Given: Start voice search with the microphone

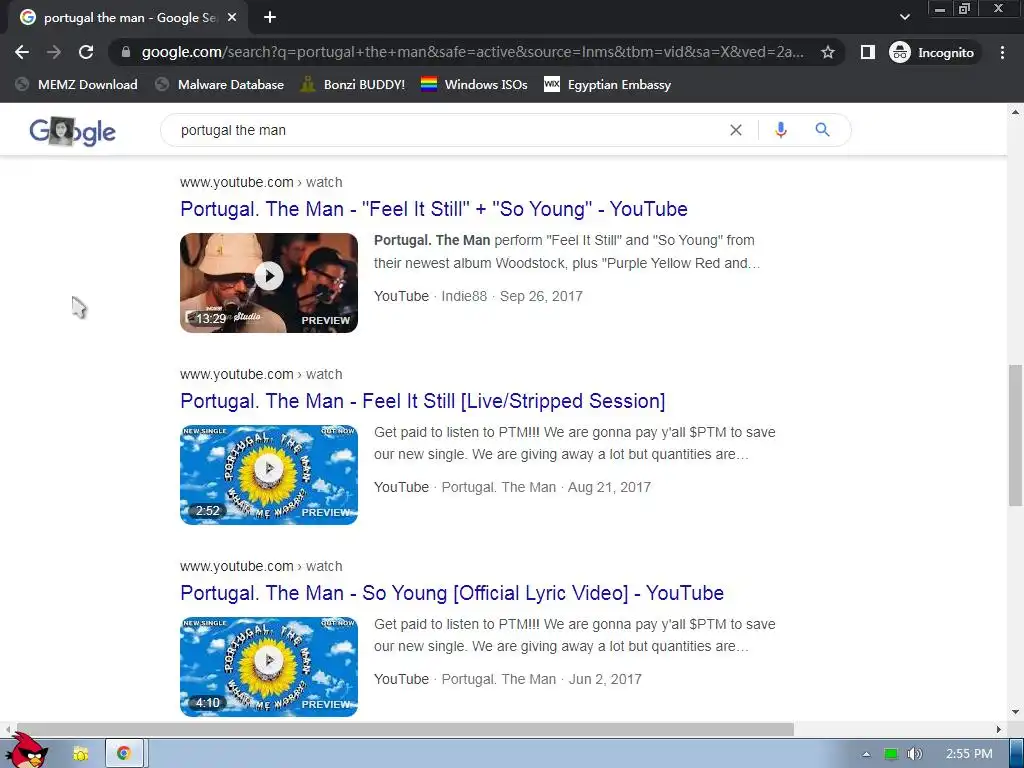Looking at the screenshot, I should (780, 130).
